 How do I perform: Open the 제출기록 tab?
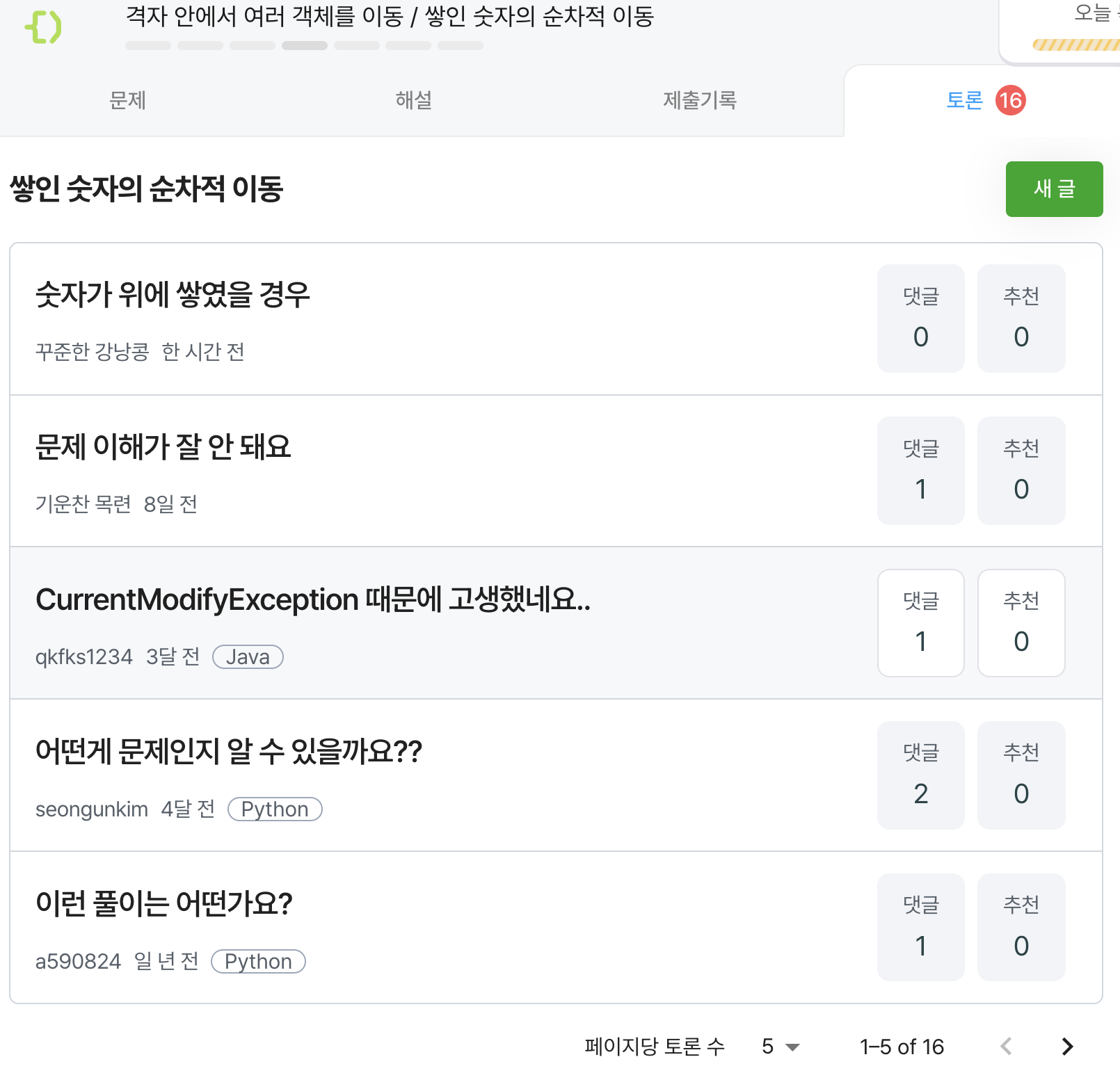point(700,101)
